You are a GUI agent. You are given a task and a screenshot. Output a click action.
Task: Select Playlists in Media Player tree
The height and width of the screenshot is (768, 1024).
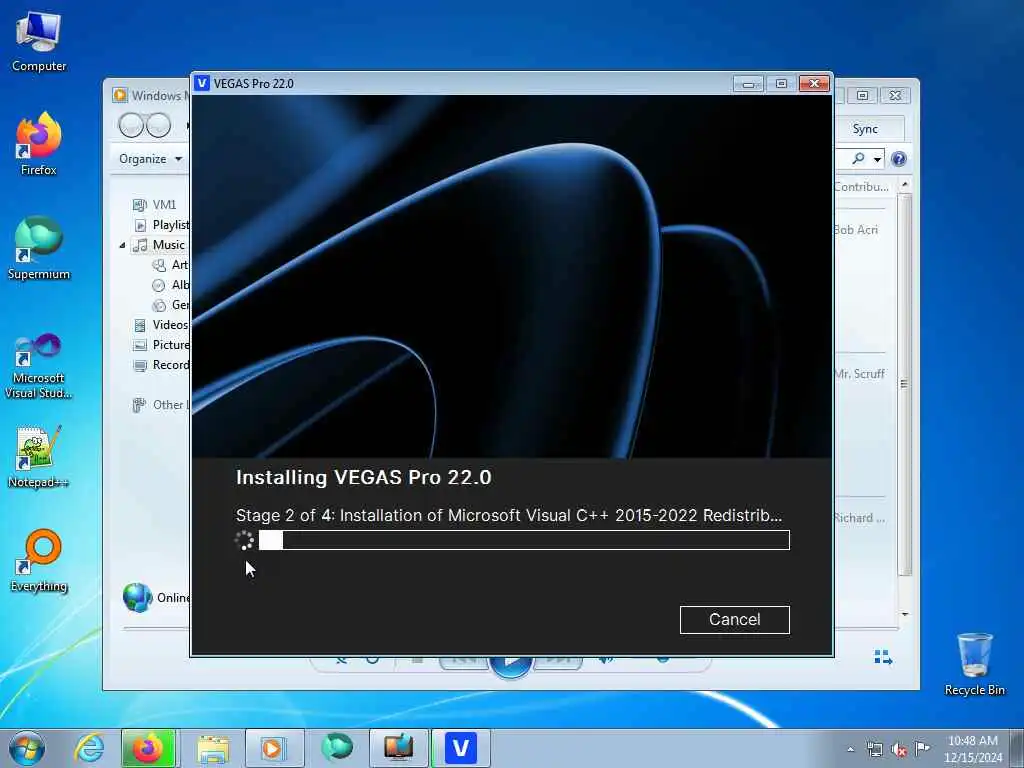(x=161, y=225)
